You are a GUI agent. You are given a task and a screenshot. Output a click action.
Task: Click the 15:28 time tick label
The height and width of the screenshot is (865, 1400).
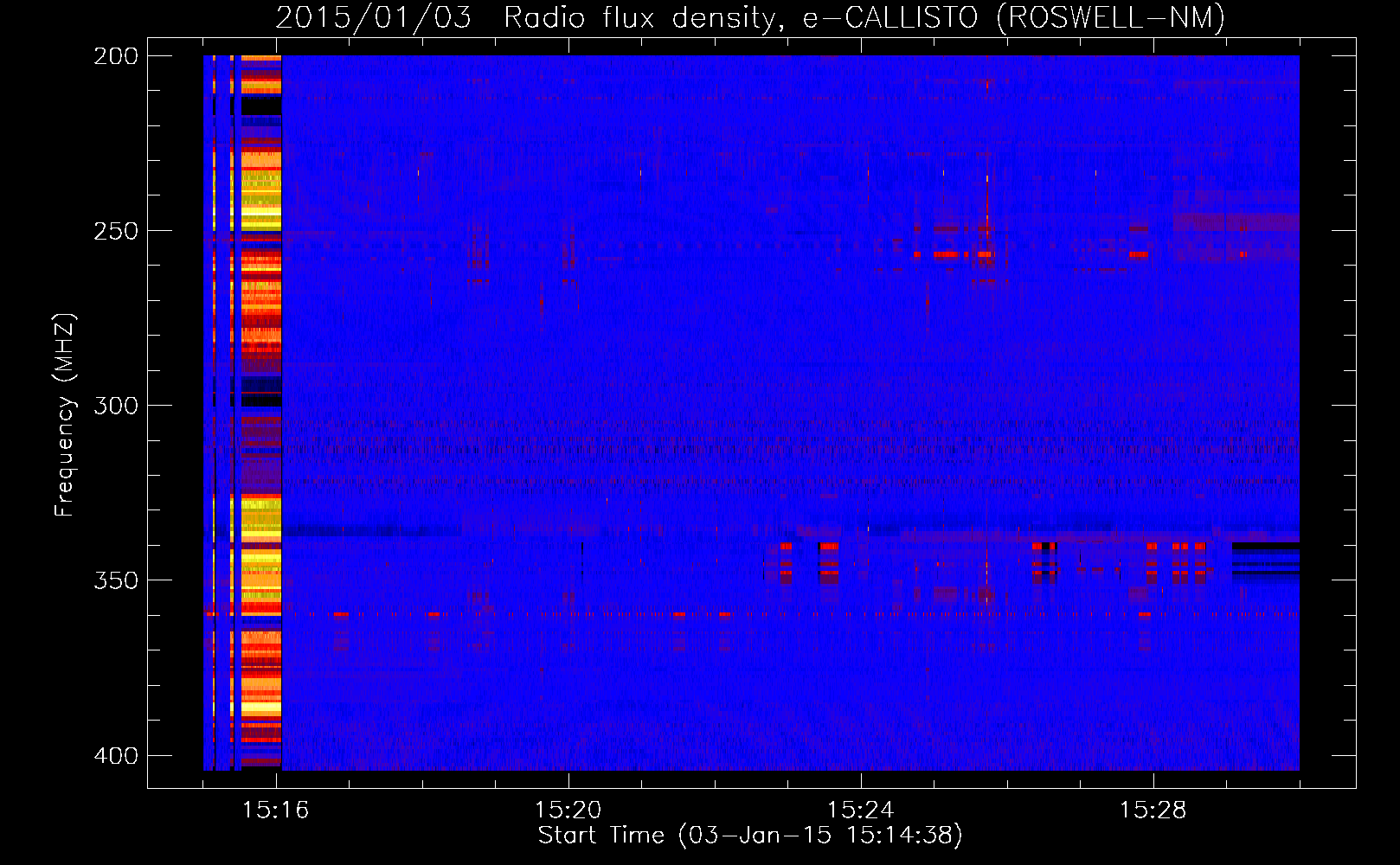pos(1153,811)
